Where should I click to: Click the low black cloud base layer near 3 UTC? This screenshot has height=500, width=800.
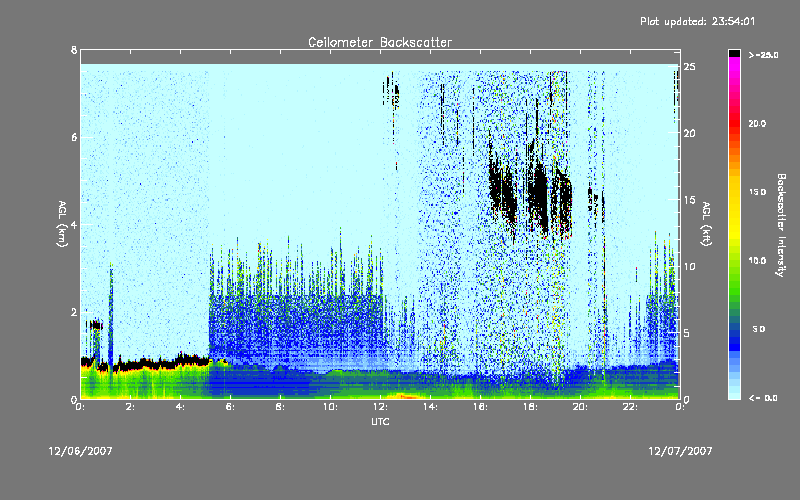pyautogui.click(x=153, y=364)
